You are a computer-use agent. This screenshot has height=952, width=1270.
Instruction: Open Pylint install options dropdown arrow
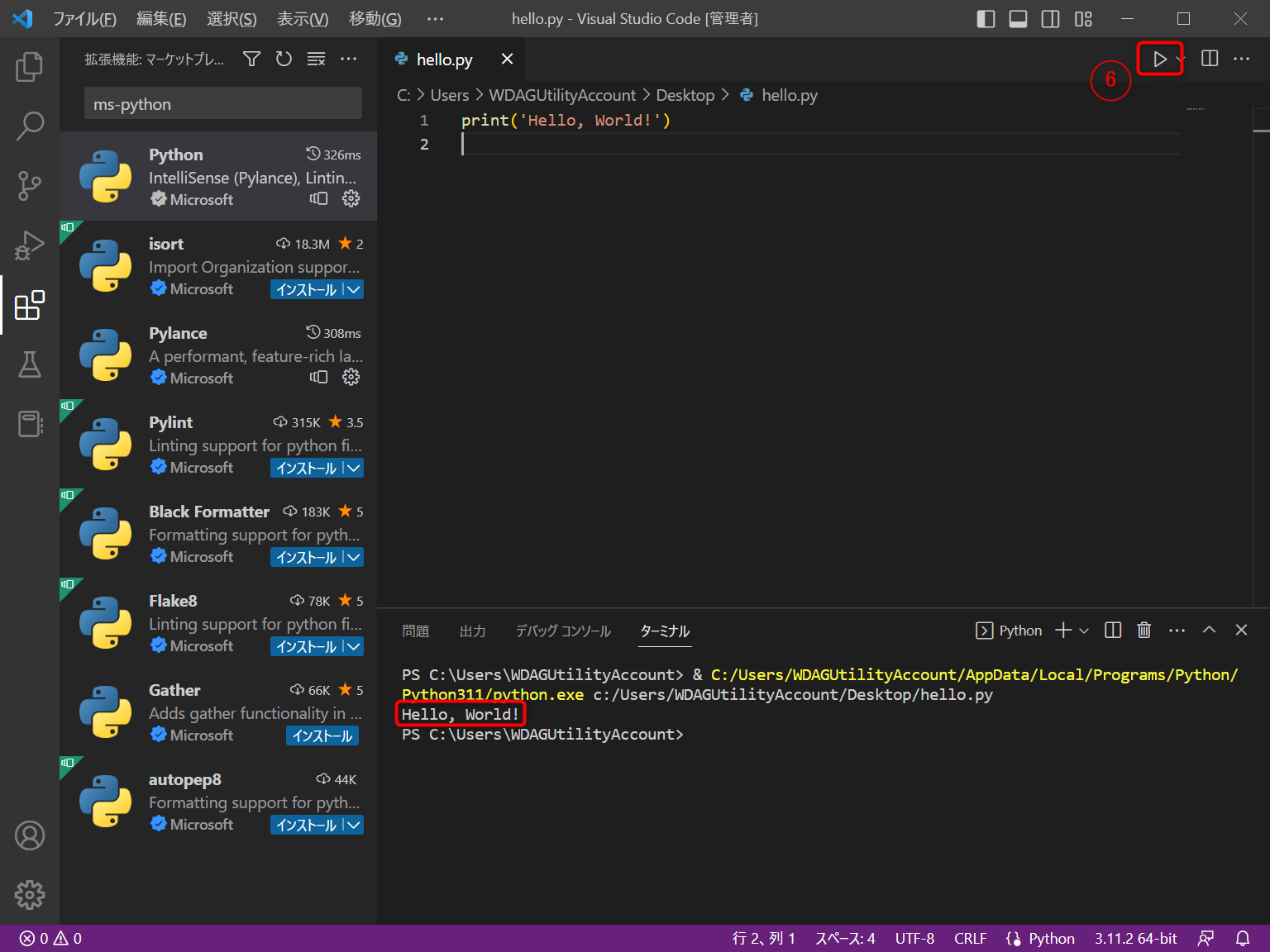(x=354, y=468)
